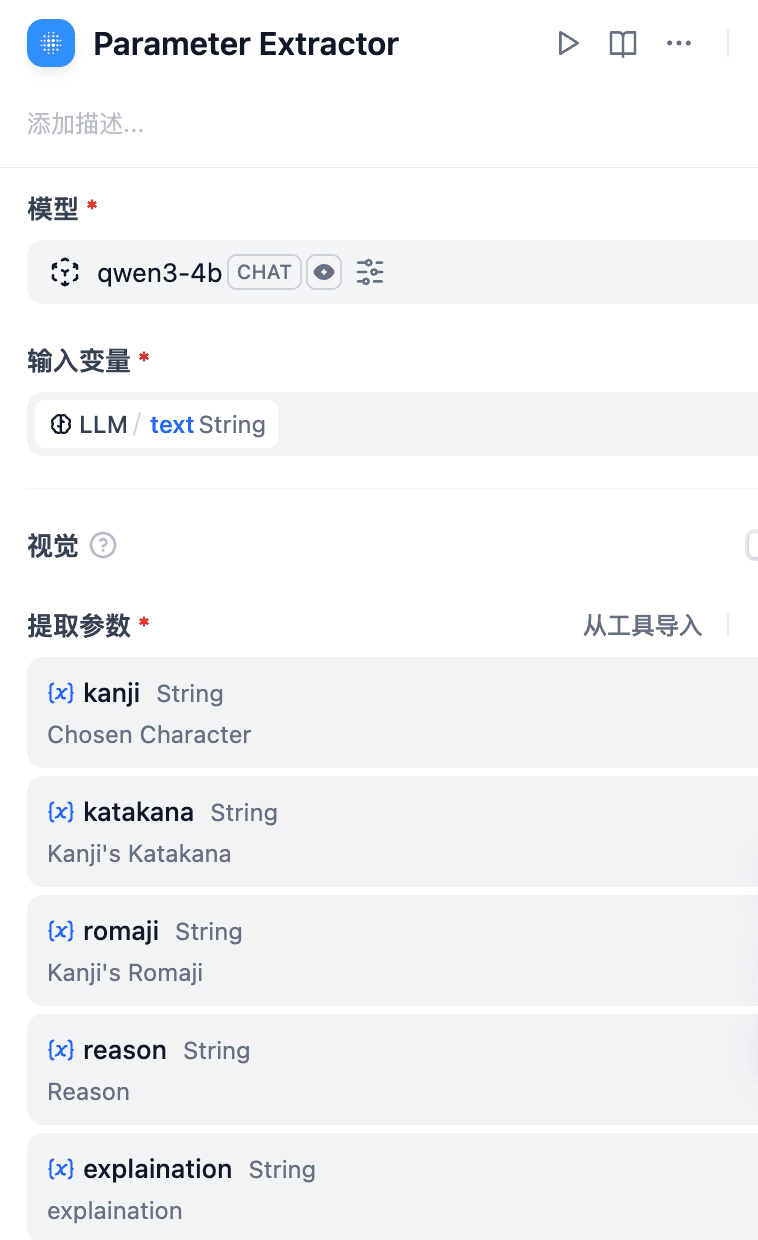
Task: Edit the reason parameter item
Action: 392,1069
